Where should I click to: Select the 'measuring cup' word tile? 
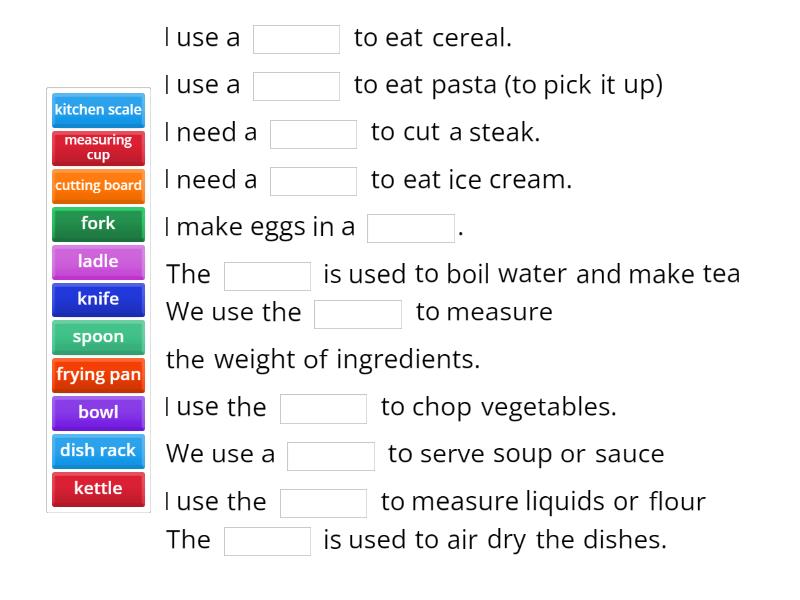97,148
